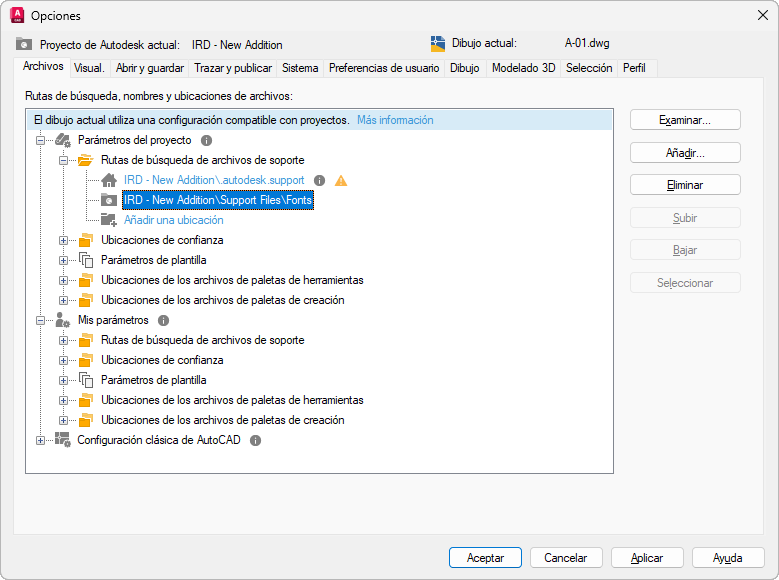Select the IRD - New Addition\.autodesk.support path
Viewport: 779px width, 580px height.
(x=214, y=180)
